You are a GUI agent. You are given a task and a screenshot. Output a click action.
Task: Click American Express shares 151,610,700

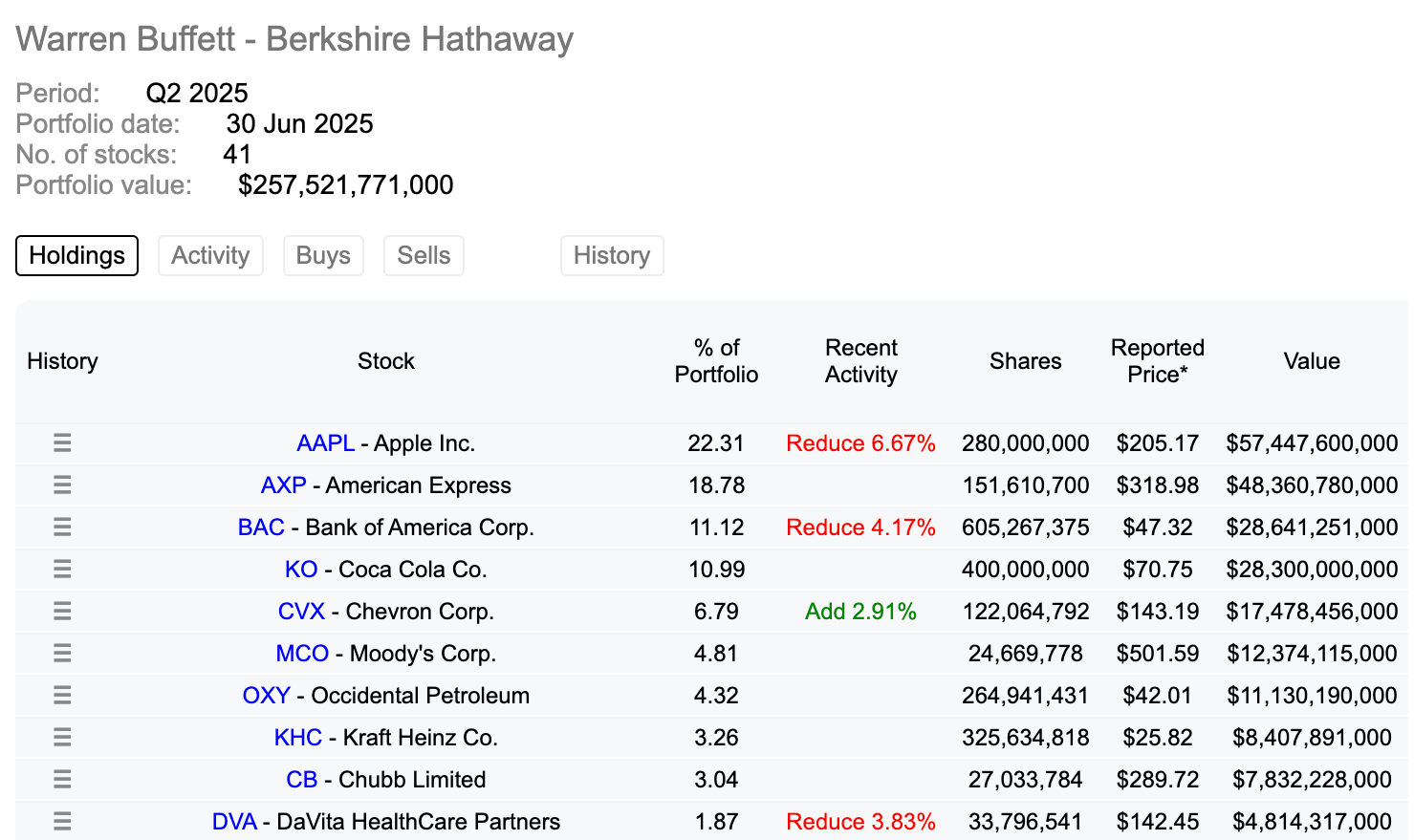(x=1026, y=485)
